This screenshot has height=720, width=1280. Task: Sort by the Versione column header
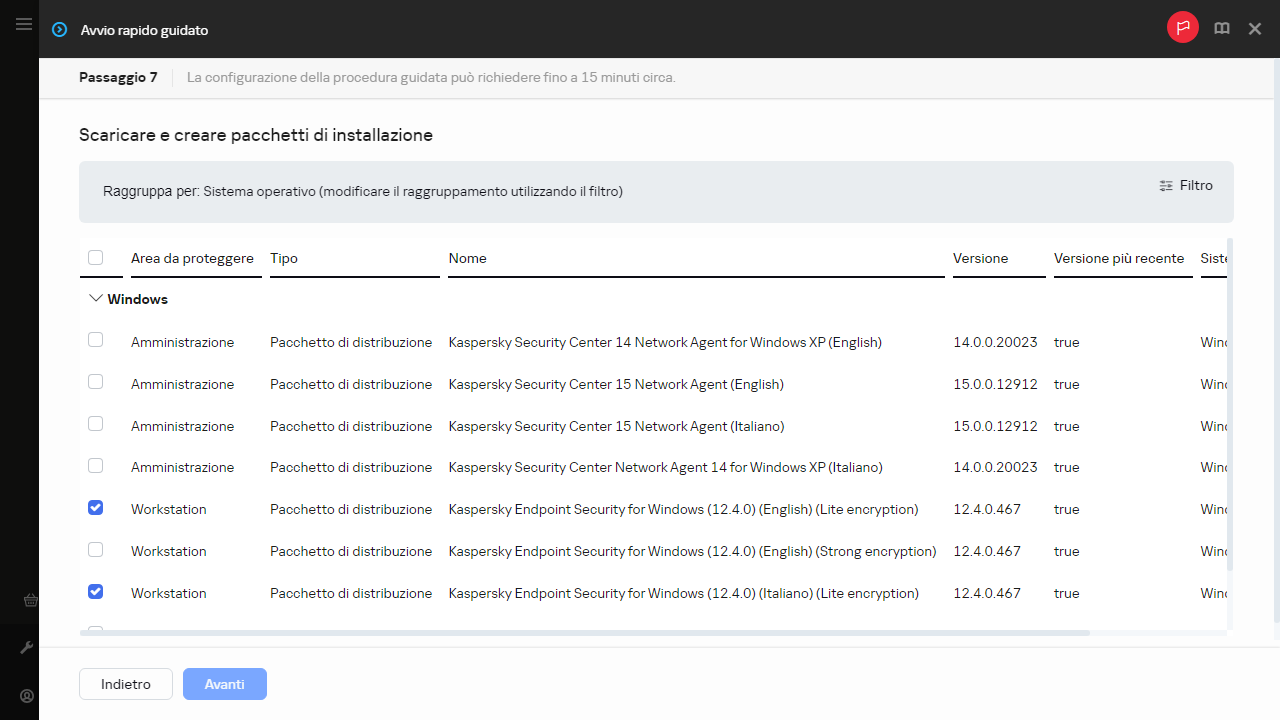click(980, 258)
